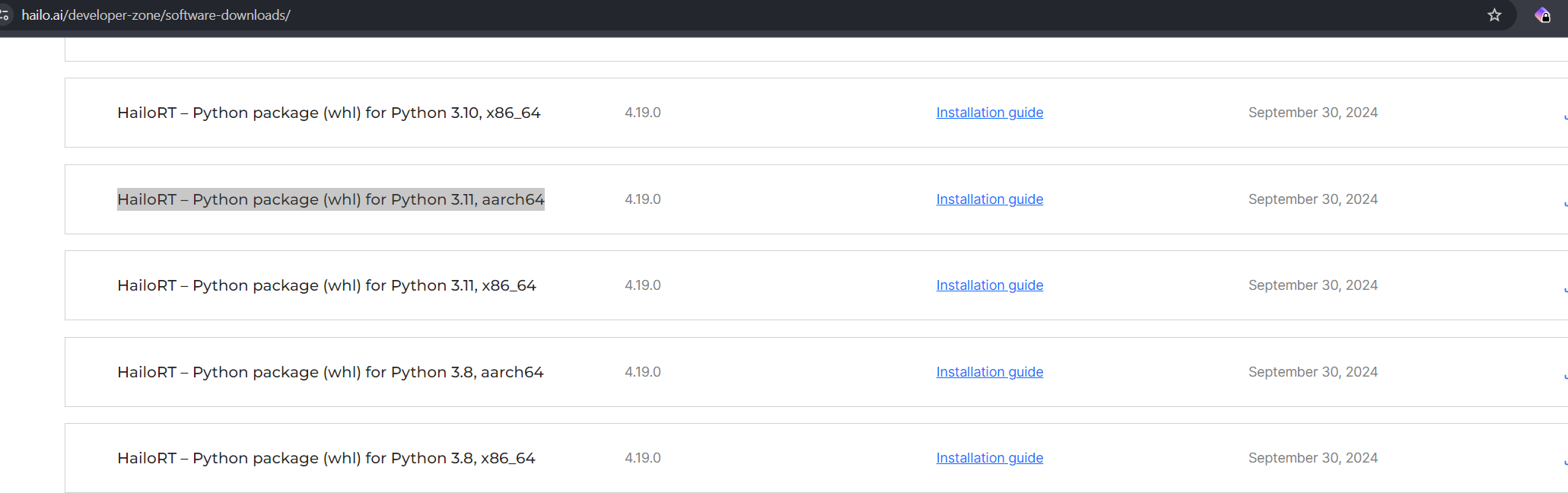1568x493 pixels.
Task: Download the Python 3.11 x86_64 package
Action: pos(1565,289)
